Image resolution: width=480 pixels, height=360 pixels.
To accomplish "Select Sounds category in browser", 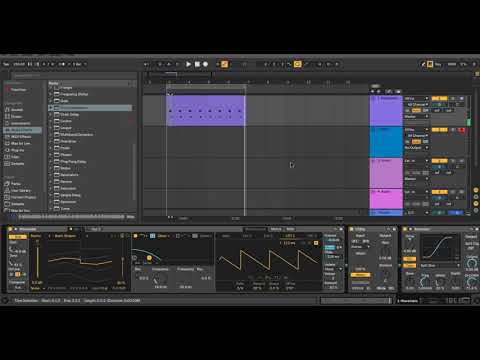I will [x=17, y=110].
